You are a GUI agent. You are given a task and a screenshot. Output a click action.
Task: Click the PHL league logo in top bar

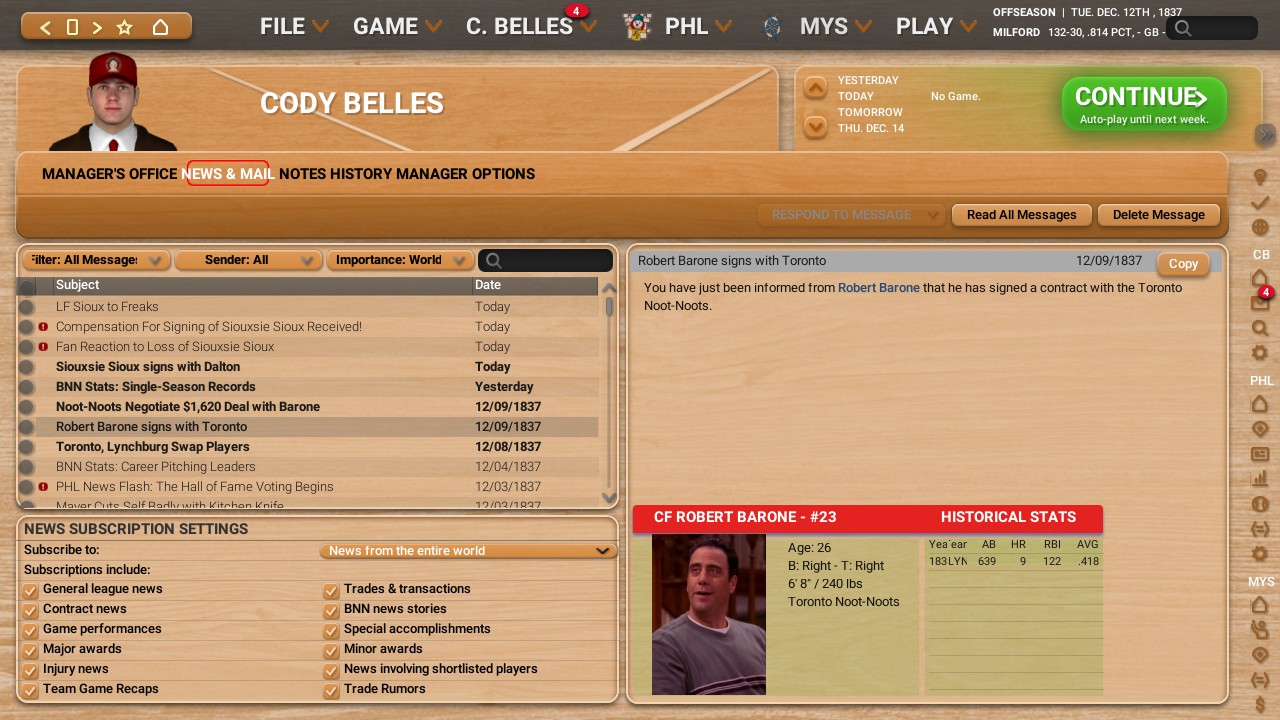tap(637, 26)
